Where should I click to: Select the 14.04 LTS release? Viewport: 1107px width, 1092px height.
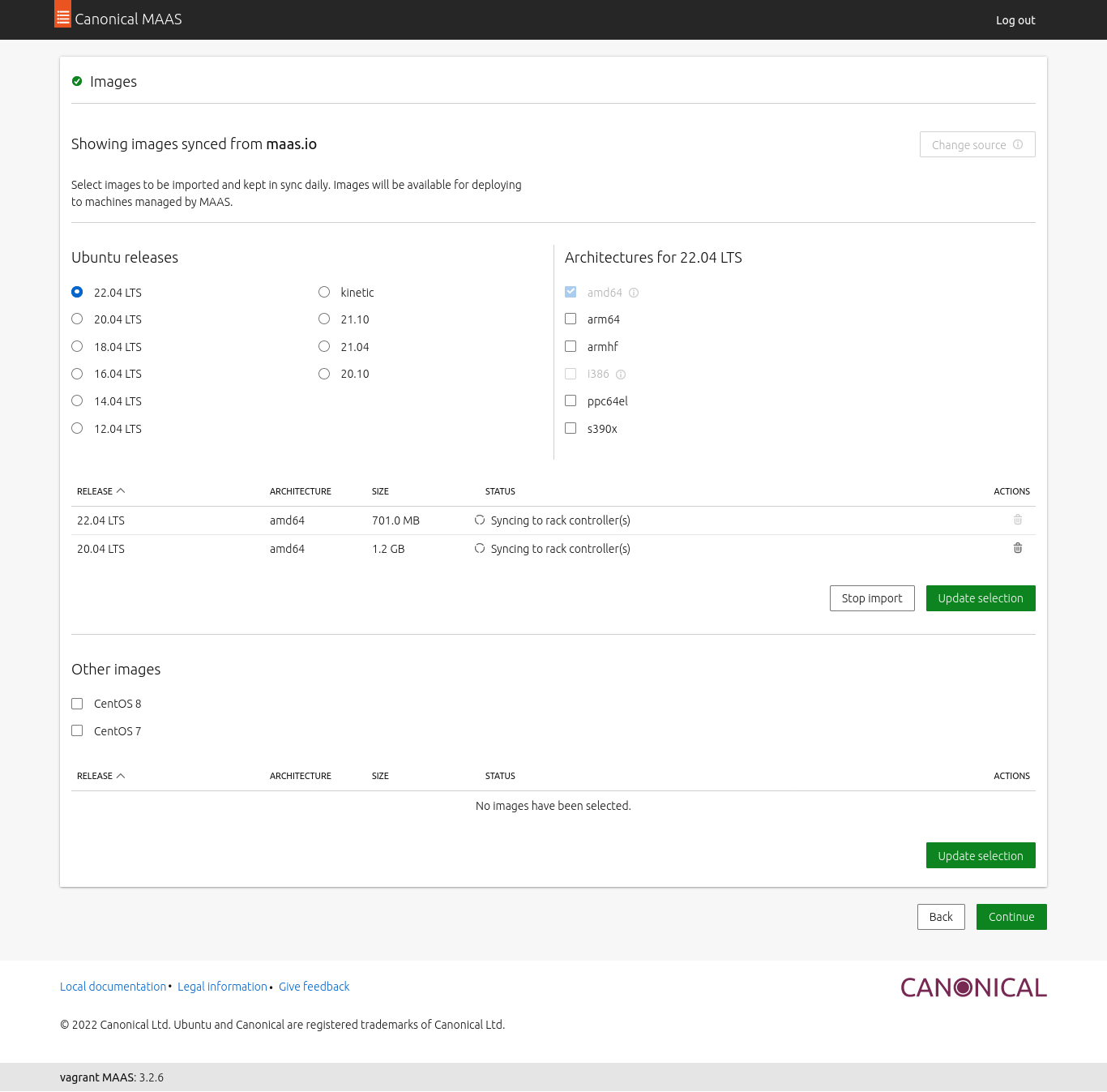pyautogui.click(x=77, y=400)
